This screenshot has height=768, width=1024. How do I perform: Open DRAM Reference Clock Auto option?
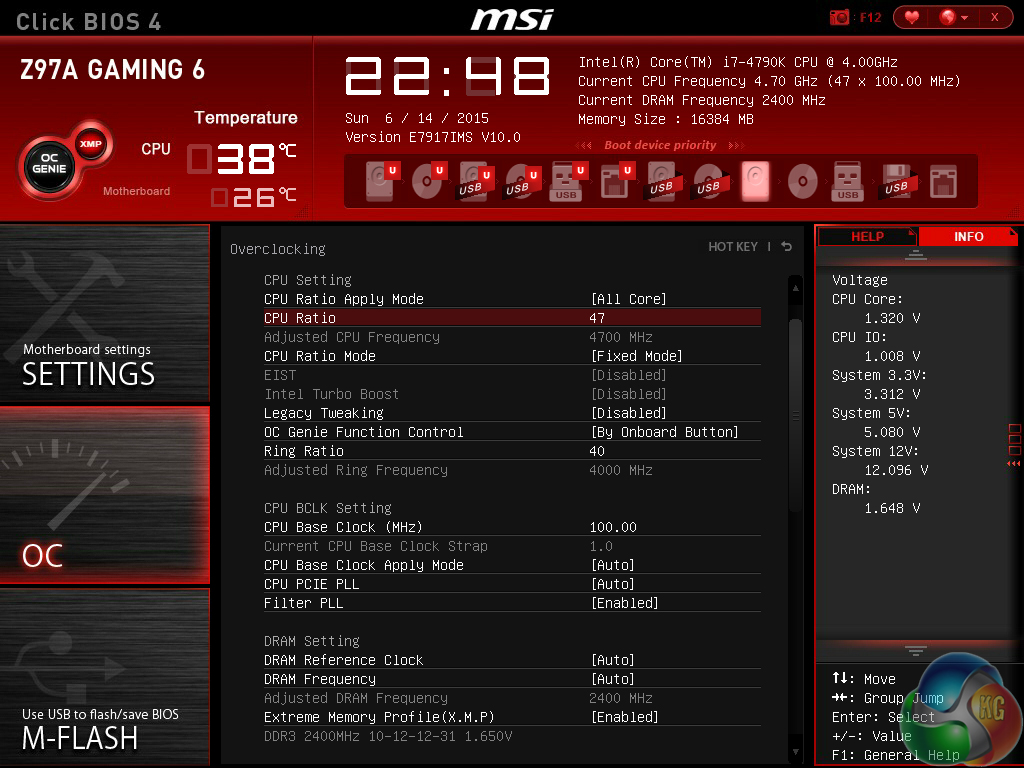pos(613,660)
